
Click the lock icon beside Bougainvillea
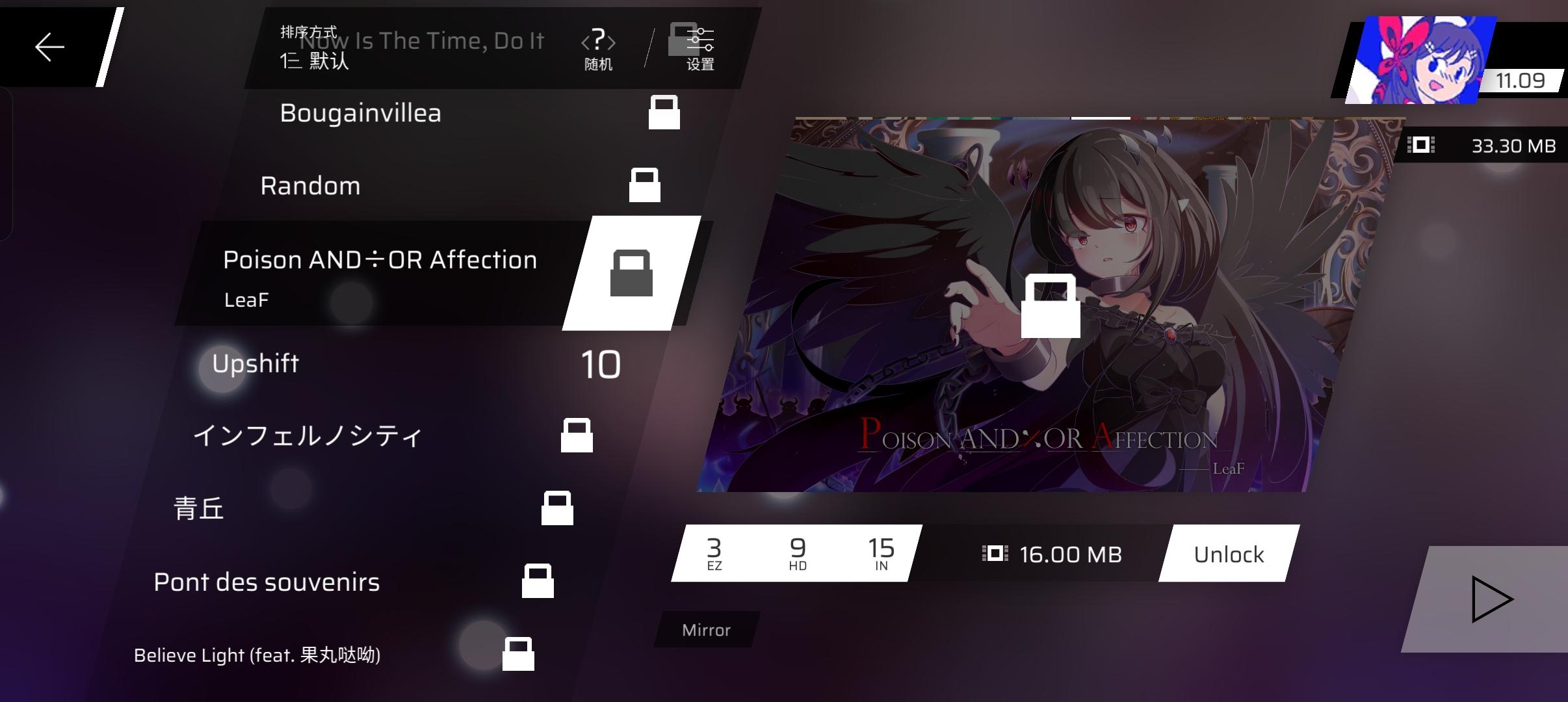(664, 112)
